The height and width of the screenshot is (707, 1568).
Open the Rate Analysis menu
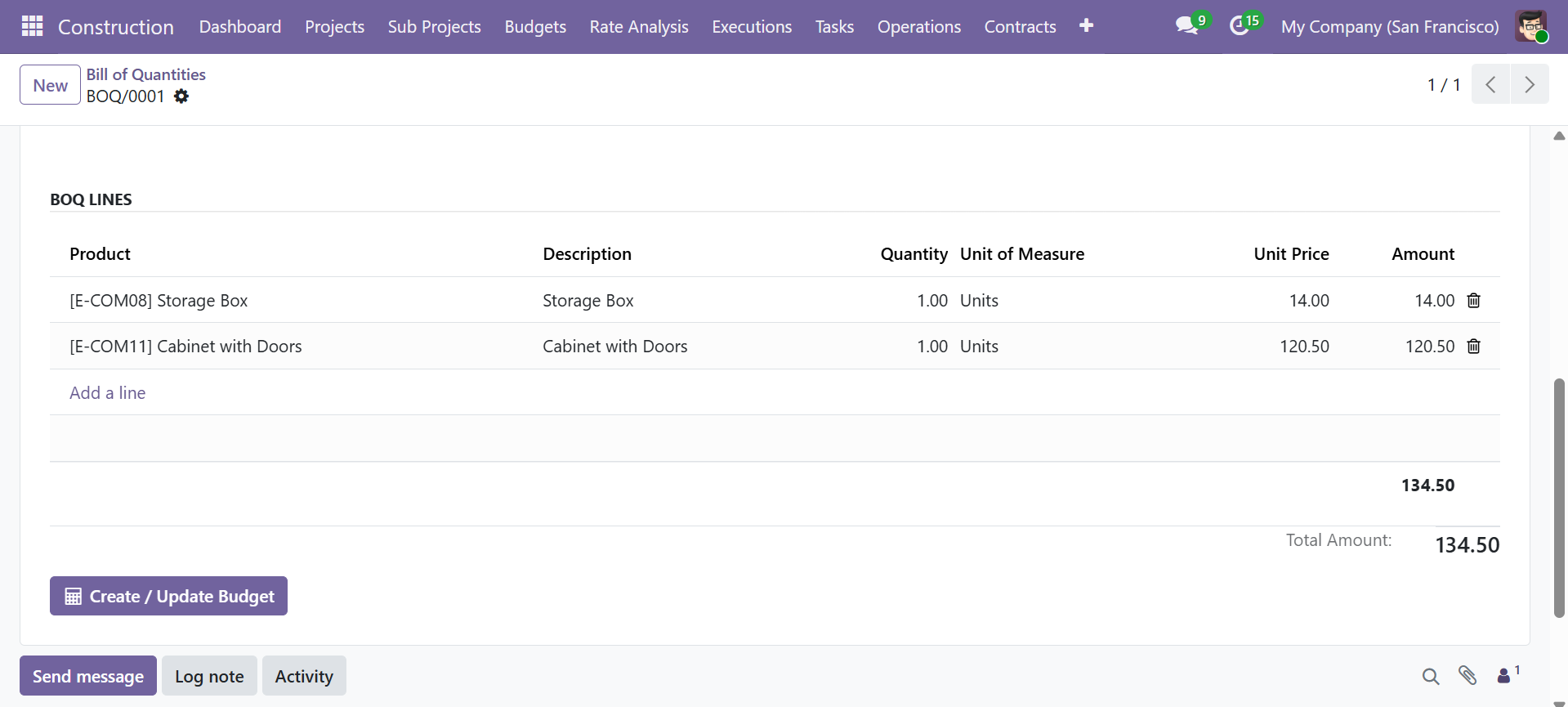pos(638,27)
